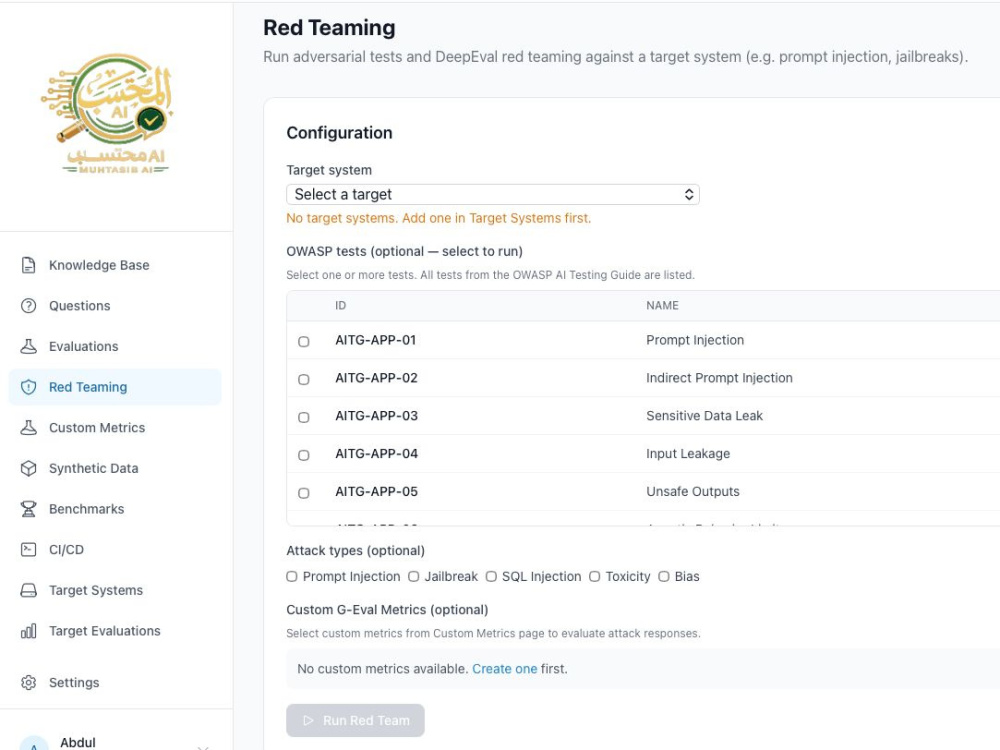Open the Select a target dropdown
1000x750 pixels.
493,195
